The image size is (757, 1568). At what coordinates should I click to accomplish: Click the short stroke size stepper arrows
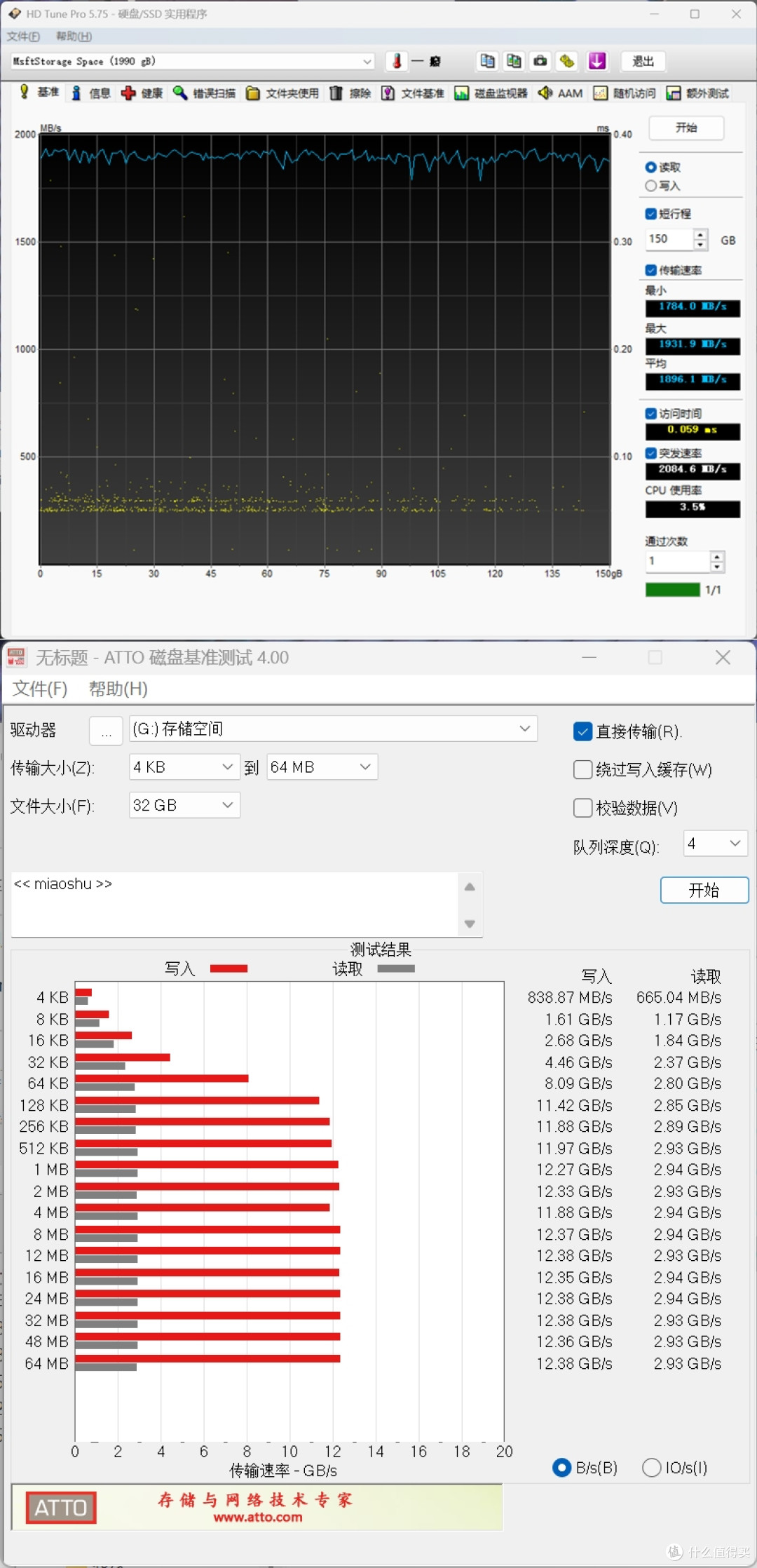point(700,239)
